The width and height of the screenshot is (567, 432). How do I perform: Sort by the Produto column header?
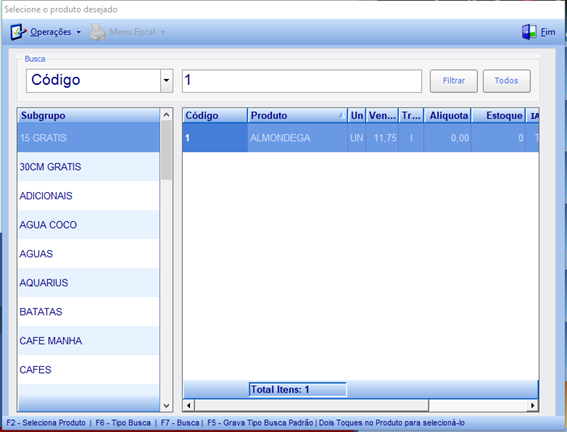click(297, 115)
